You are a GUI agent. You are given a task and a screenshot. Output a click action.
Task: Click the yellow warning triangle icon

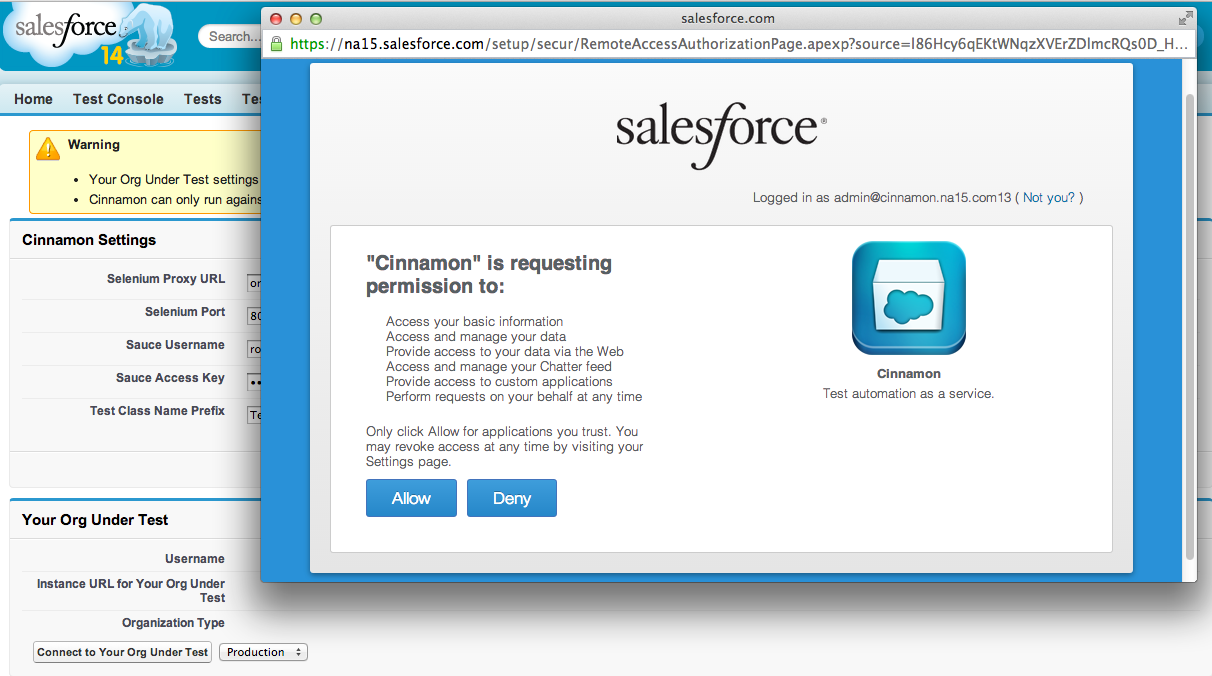48,148
